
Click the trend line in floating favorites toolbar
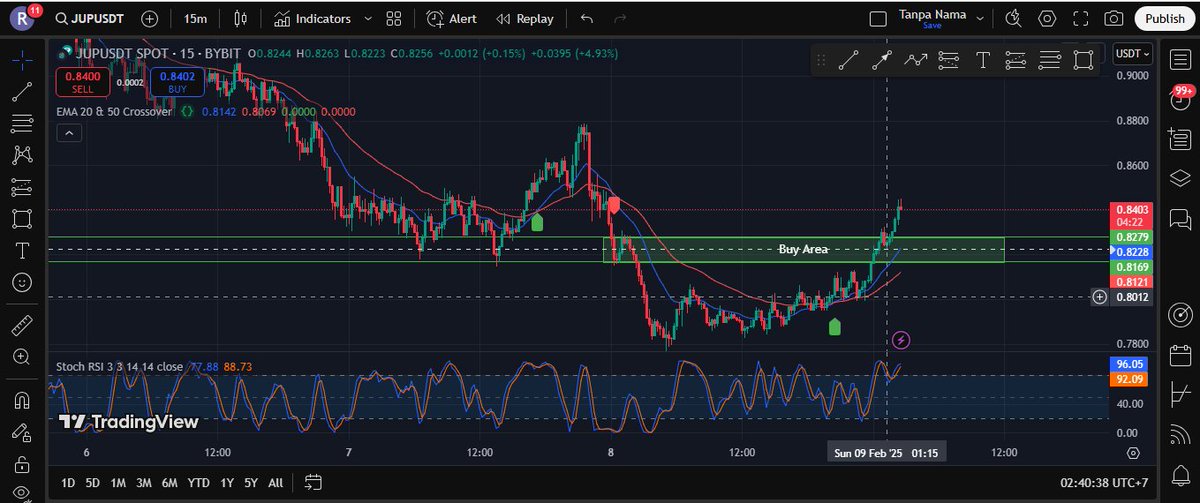pyautogui.click(x=848, y=61)
